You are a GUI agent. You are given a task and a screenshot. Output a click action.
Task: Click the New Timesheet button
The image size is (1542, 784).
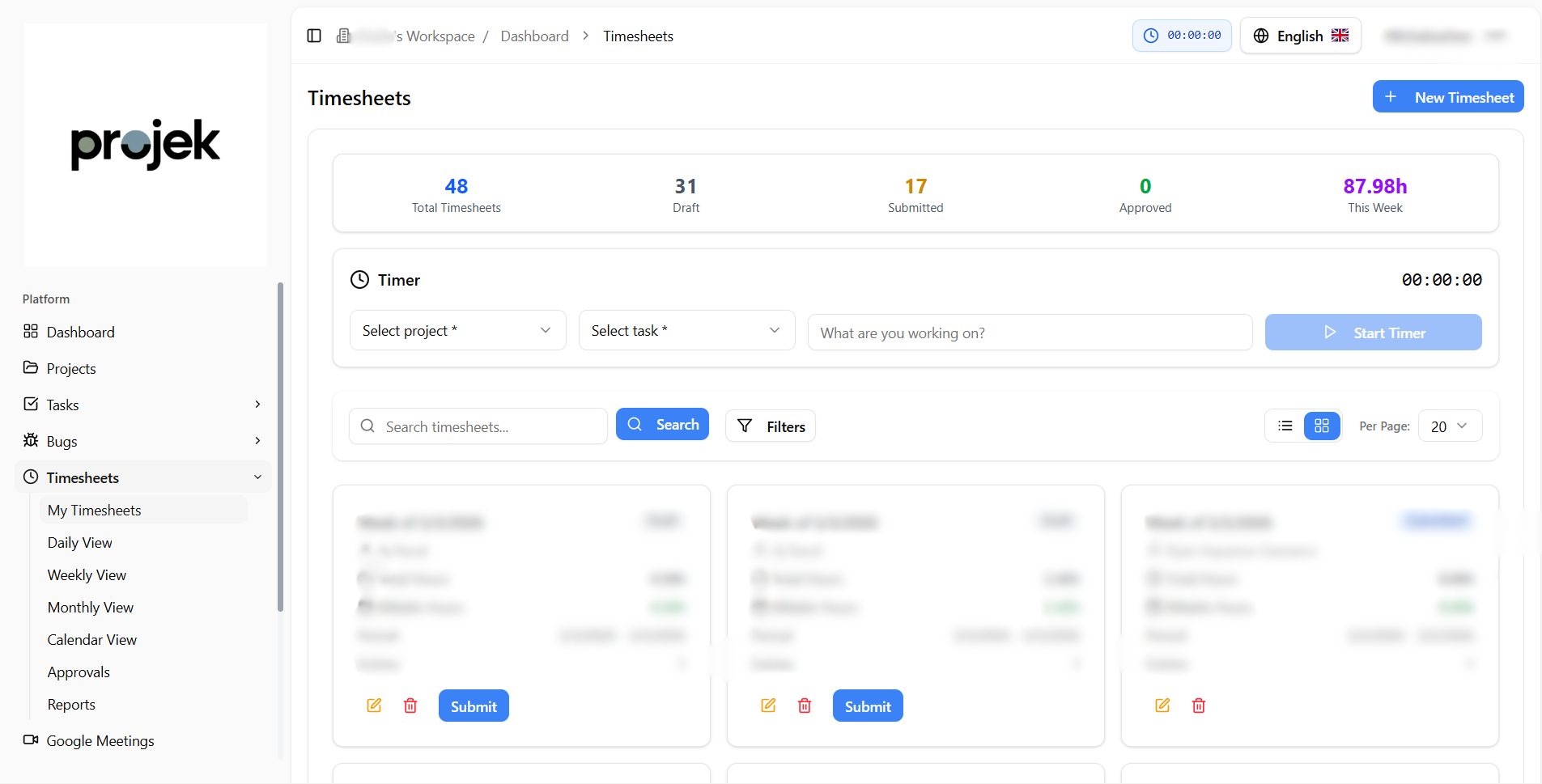coord(1448,97)
